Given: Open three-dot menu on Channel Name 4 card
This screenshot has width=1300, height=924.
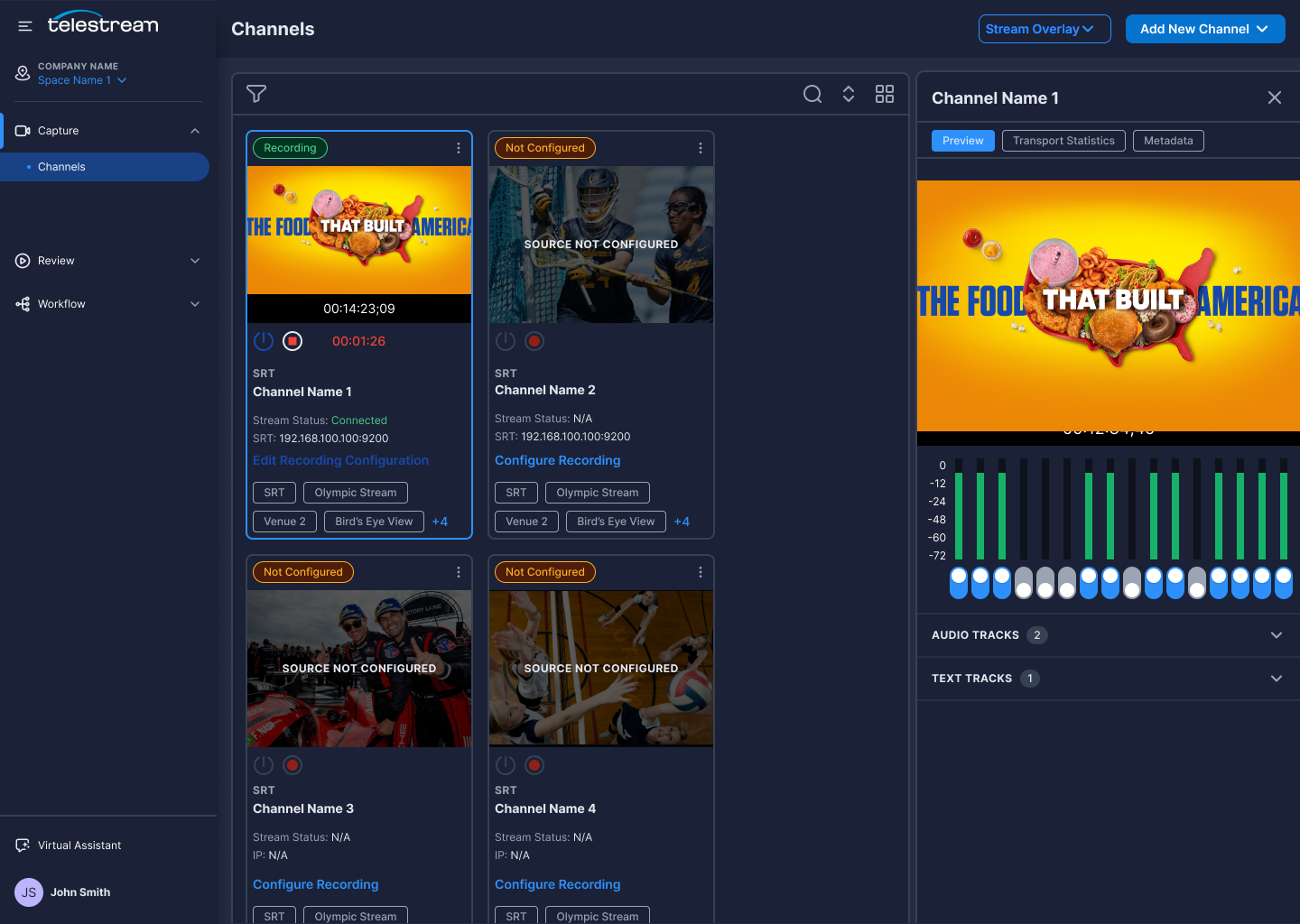Looking at the screenshot, I should tap(701, 572).
